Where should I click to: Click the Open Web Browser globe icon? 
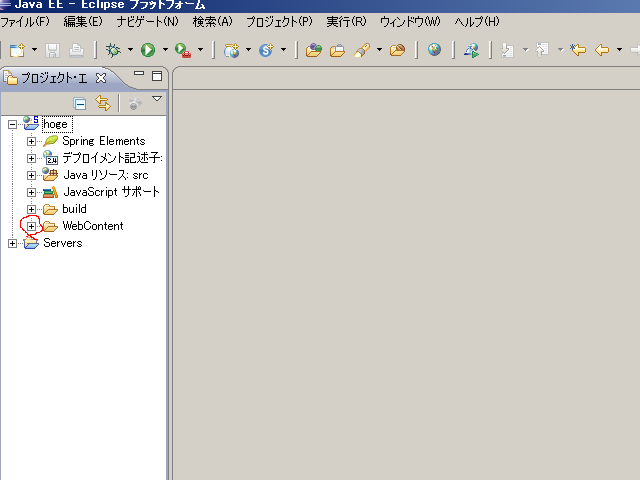(434, 50)
